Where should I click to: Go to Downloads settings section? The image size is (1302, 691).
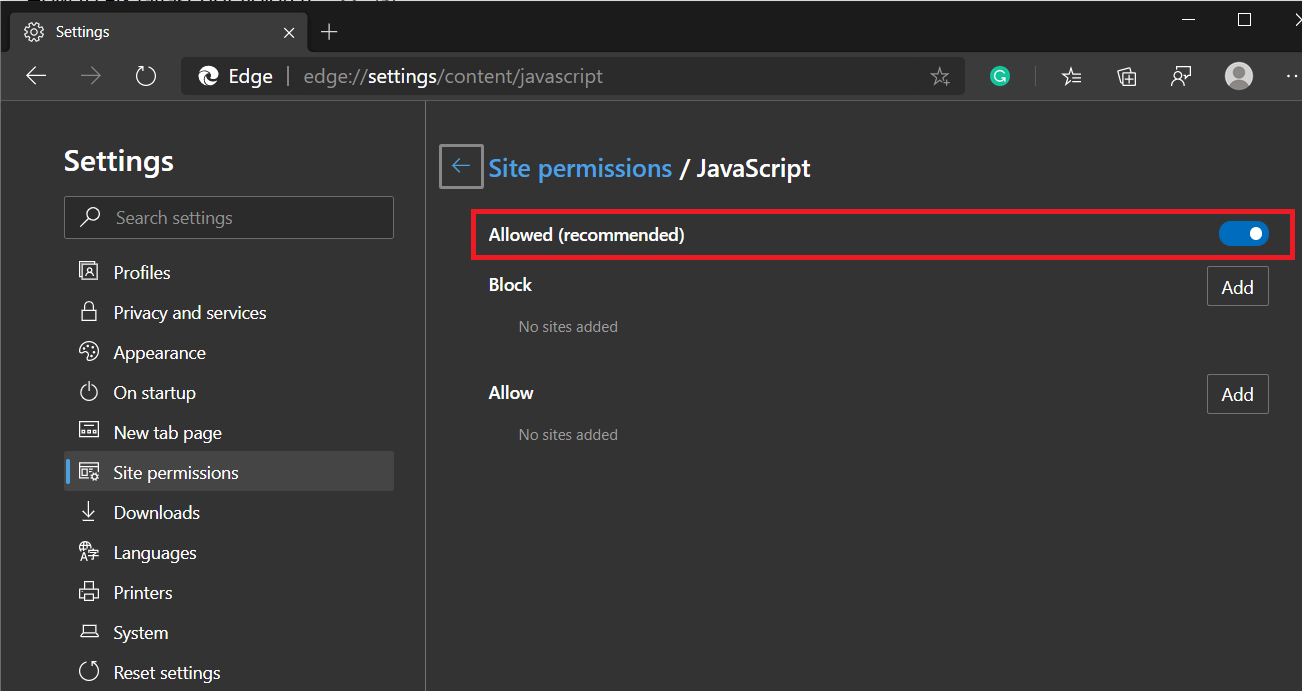tap(156, 513)
